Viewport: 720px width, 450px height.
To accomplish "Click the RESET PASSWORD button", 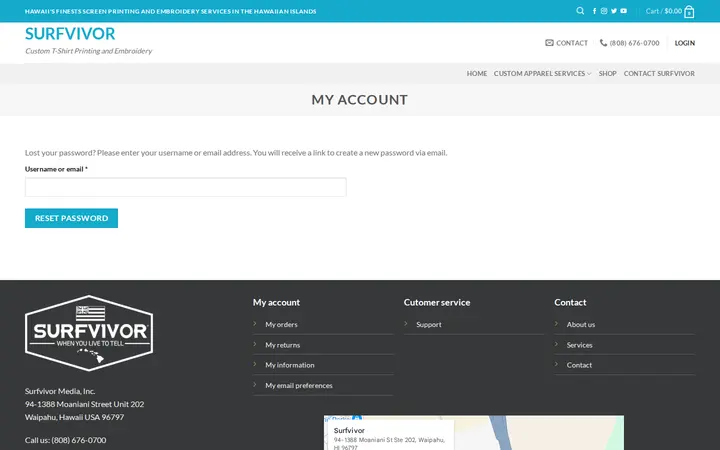I will 71,218.
